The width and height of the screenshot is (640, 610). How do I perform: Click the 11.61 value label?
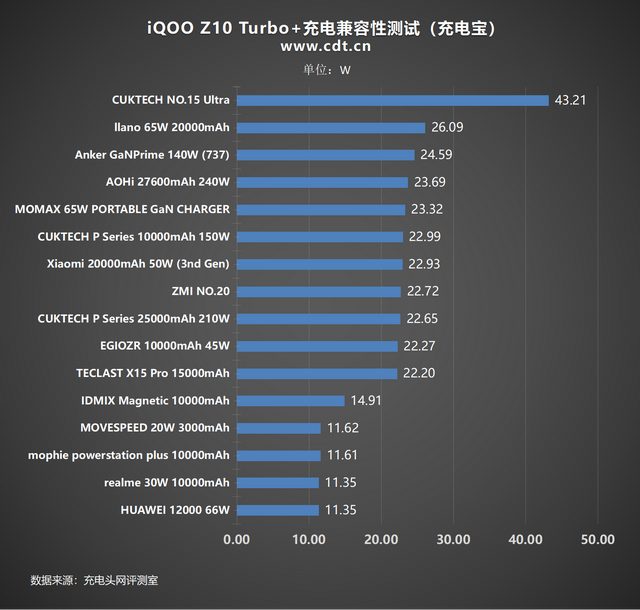coord(342,456)
